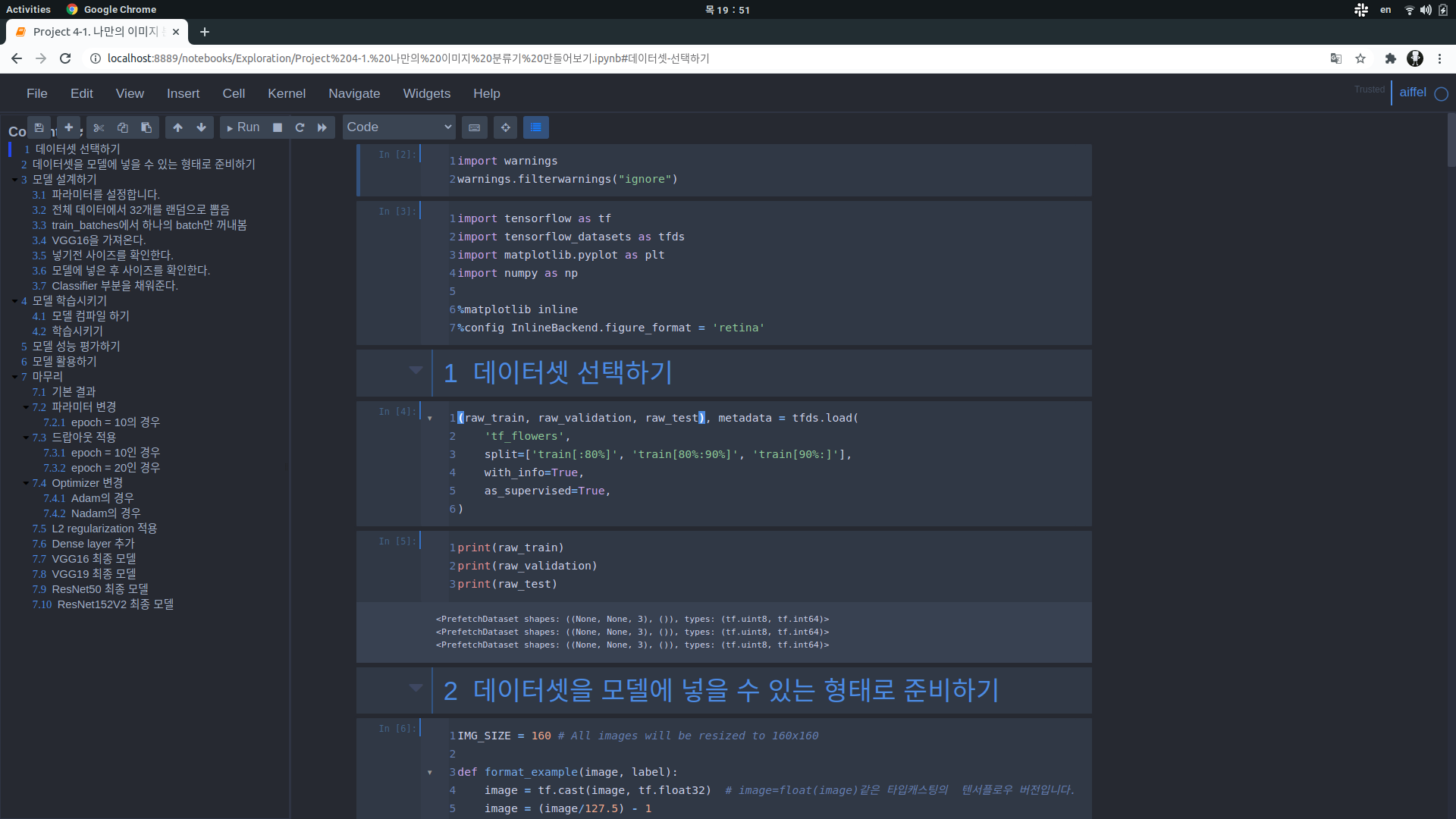The height and width of the screenshot is (819, 1456).
Task: Go forward in Chrome
Action: pyautogui.click(x=41, y=58)
